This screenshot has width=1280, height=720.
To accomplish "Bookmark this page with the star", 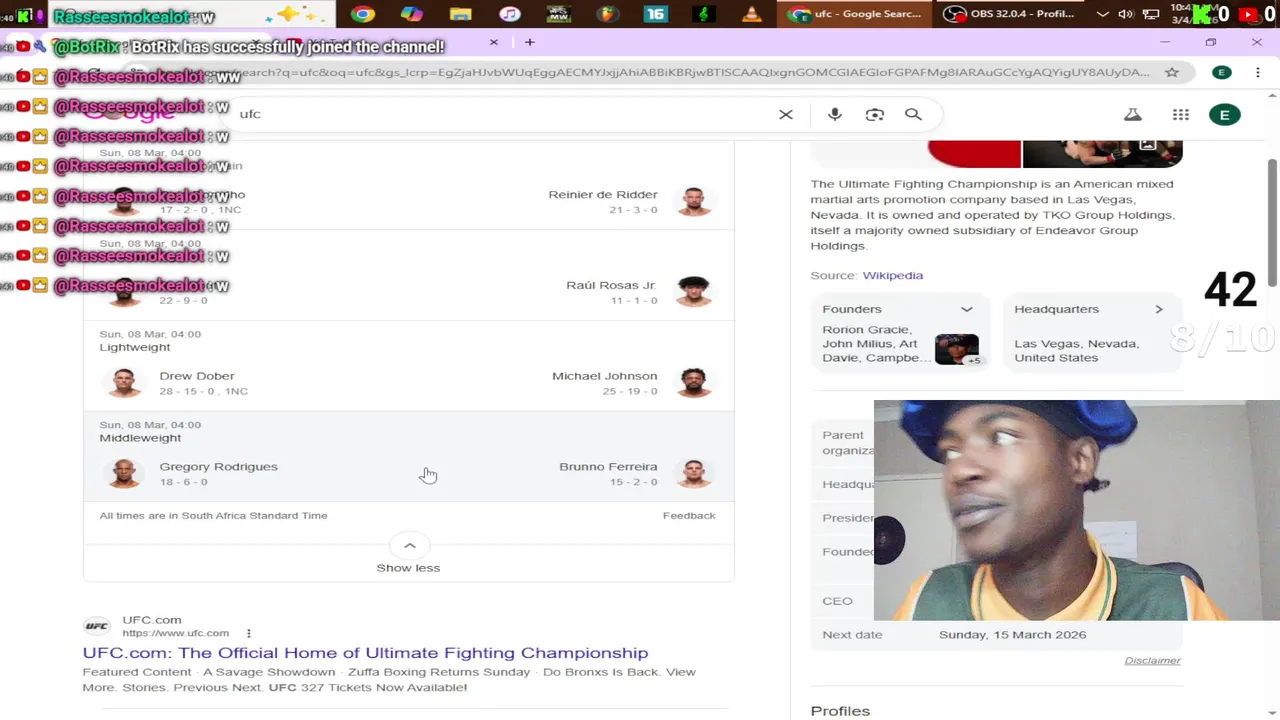I will 1172,72.
